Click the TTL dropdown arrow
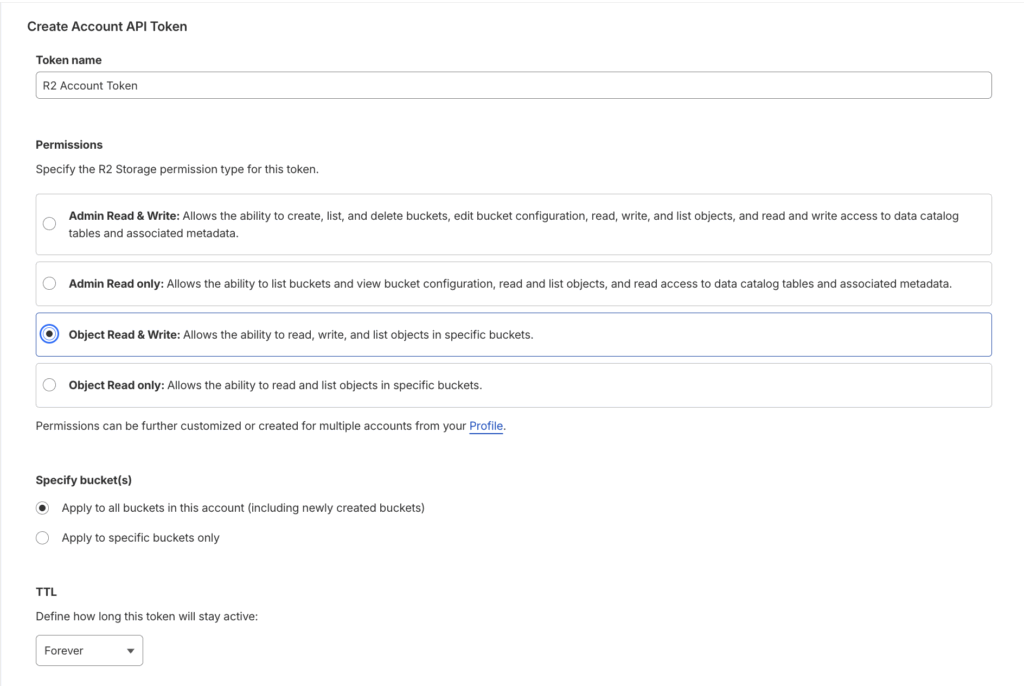The height and width of the screenshot is (686, 1024). click(x=130, y=651)
